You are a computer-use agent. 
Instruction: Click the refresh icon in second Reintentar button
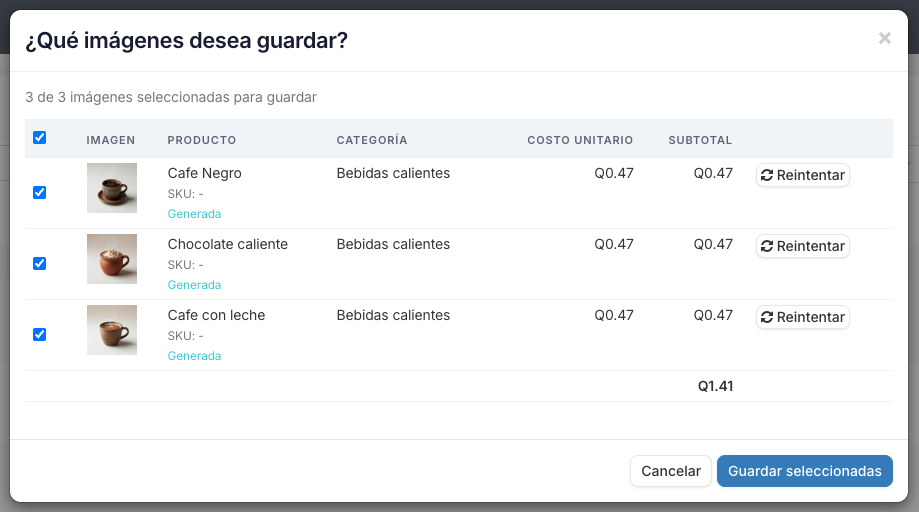point(767,246)
